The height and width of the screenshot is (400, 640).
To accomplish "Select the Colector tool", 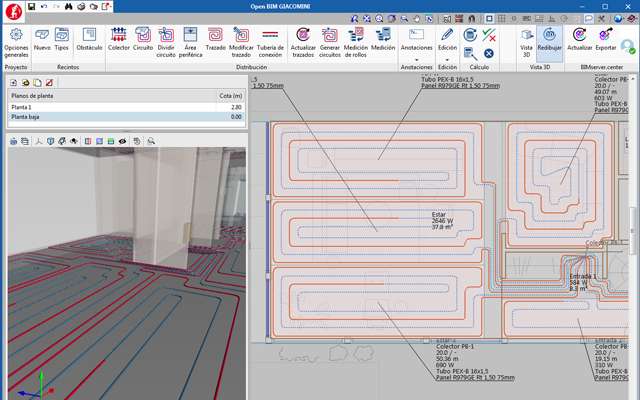I will 119,40.
